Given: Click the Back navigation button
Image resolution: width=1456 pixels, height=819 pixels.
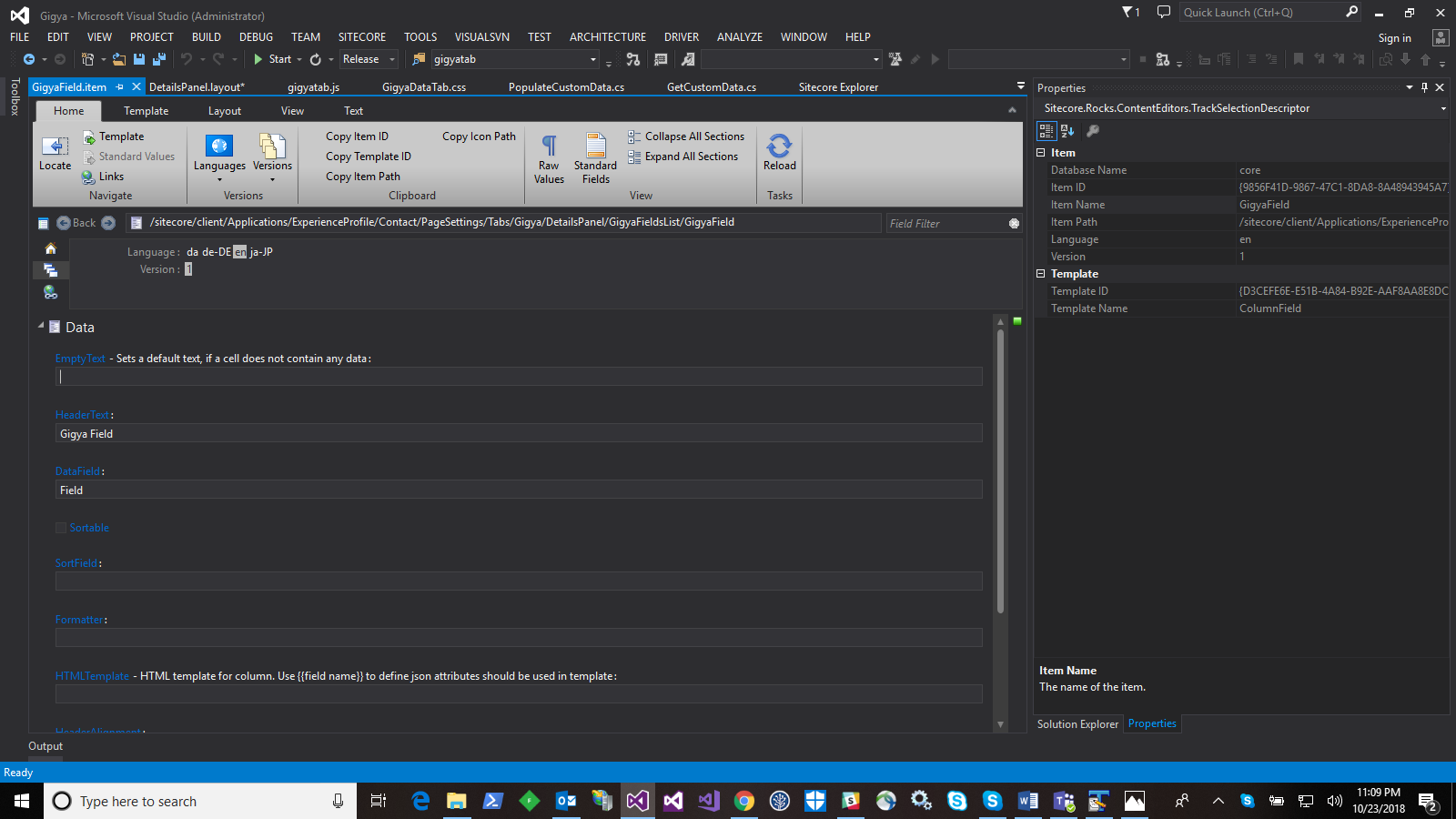Looking at the screenshot, I should tap(76, 223).
